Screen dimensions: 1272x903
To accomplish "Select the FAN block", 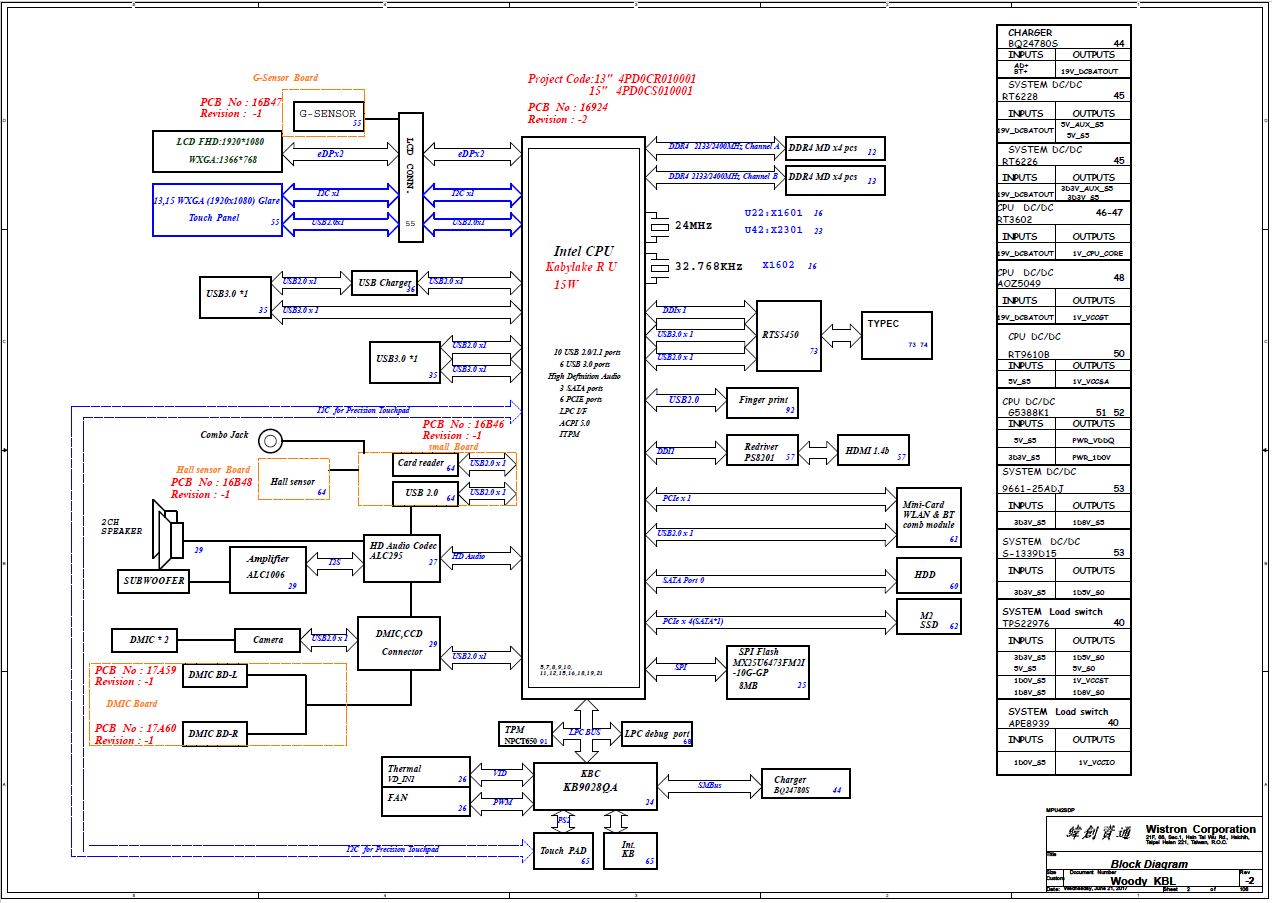I will [426, 802].
